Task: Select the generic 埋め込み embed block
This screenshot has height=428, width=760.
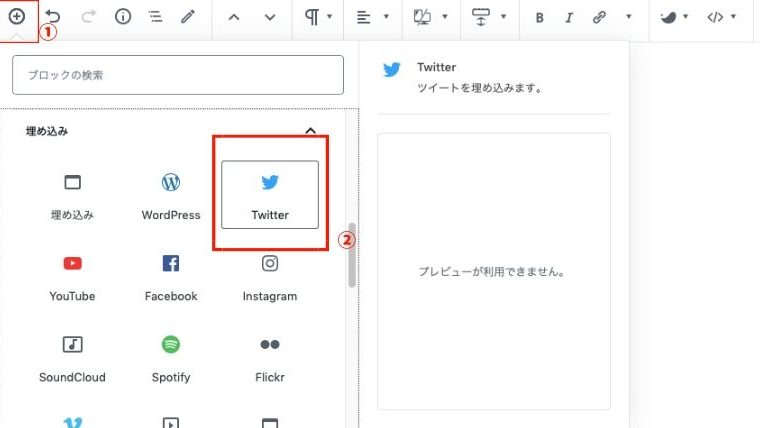Action: click(72, 195)
